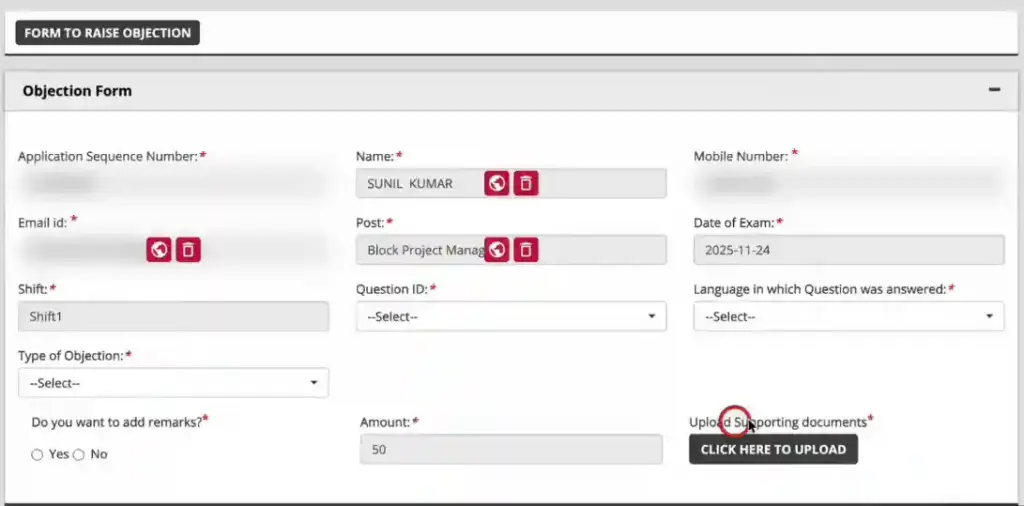Viewport: 1024px width, 506px height.
Task: Click globe icon beside Email id field
Action: (x=158, y=249)
